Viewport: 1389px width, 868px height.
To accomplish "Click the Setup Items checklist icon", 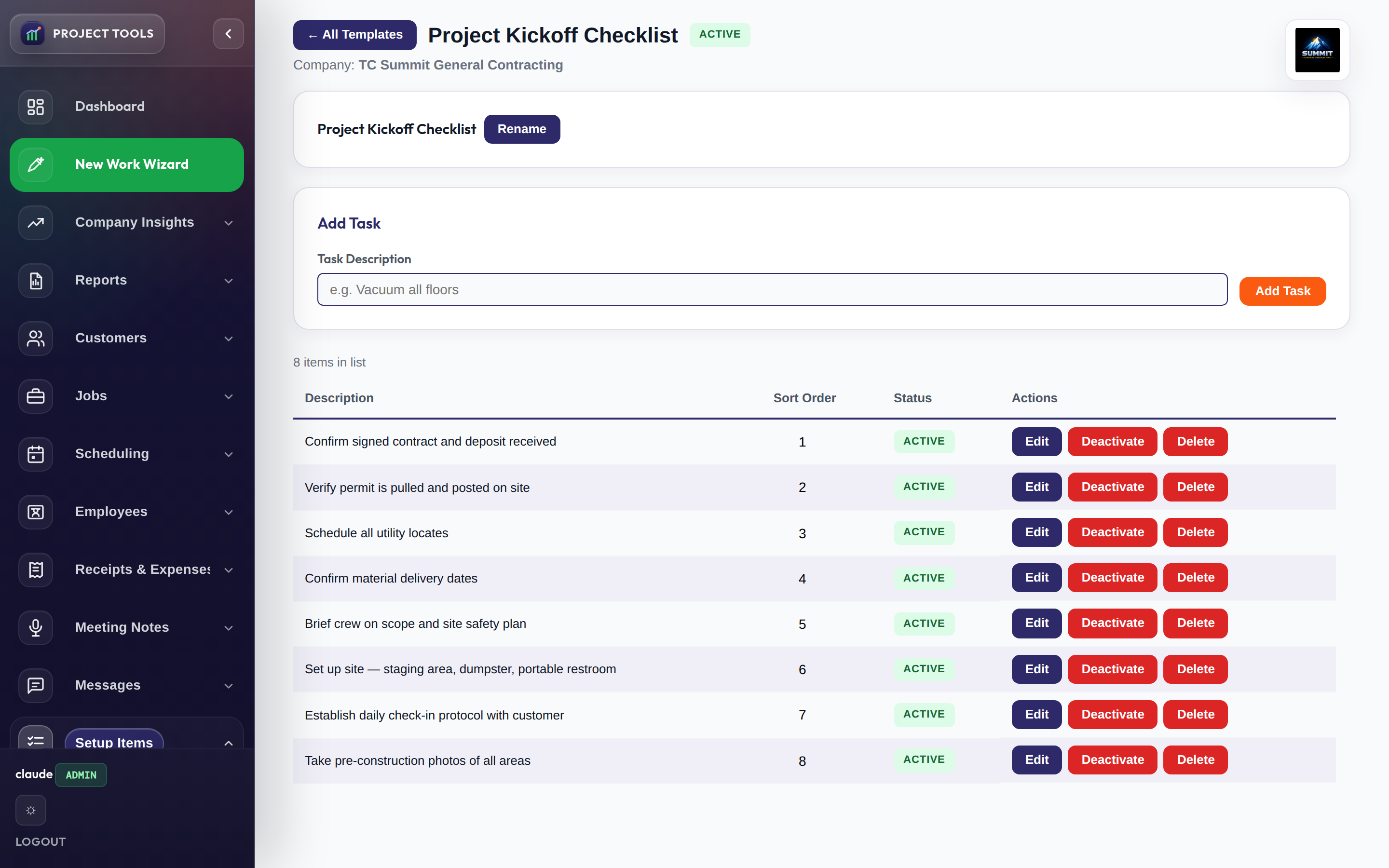I will [36, 738].
